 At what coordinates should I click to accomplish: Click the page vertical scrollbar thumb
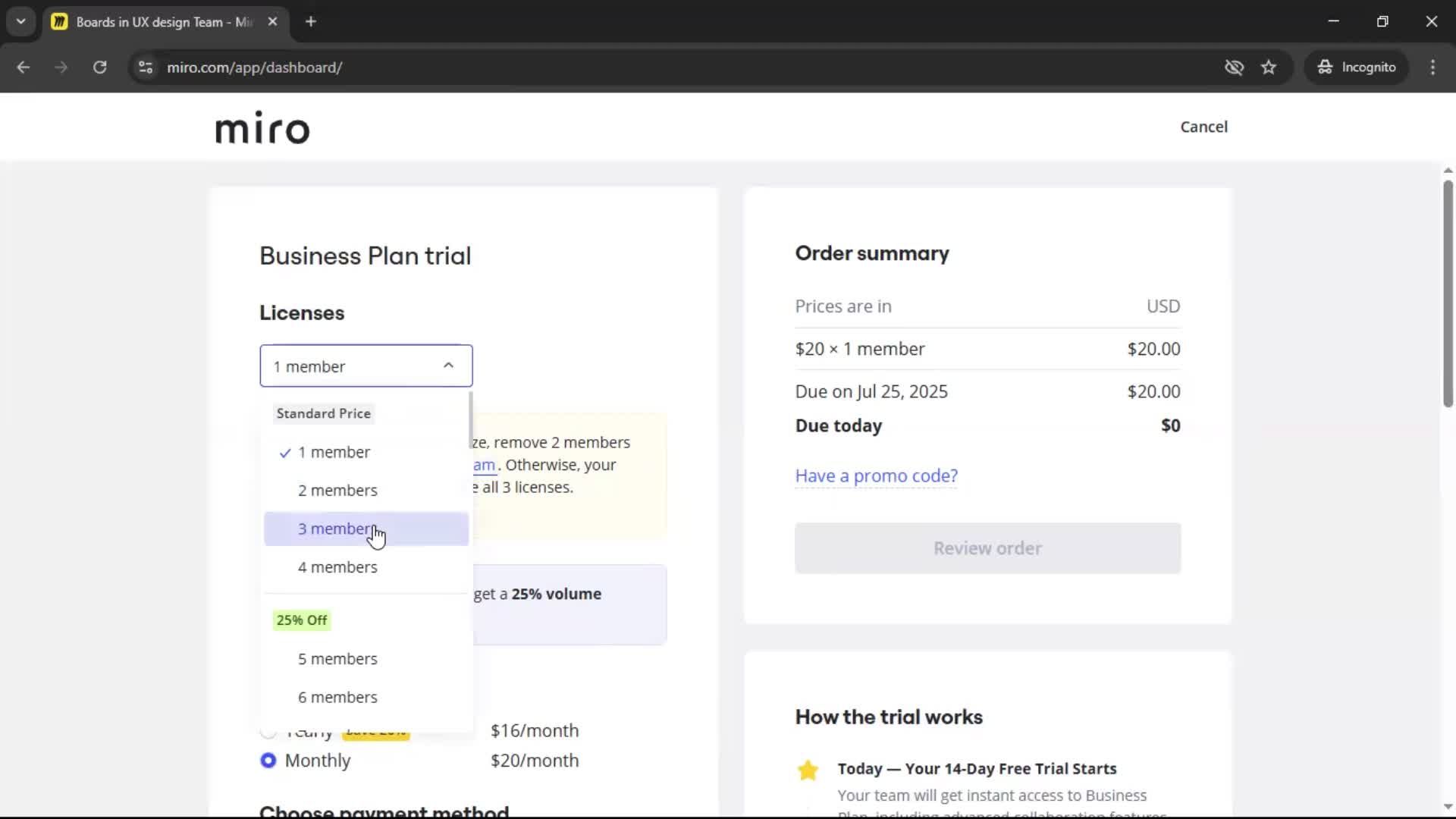(x=1448, y=294)
